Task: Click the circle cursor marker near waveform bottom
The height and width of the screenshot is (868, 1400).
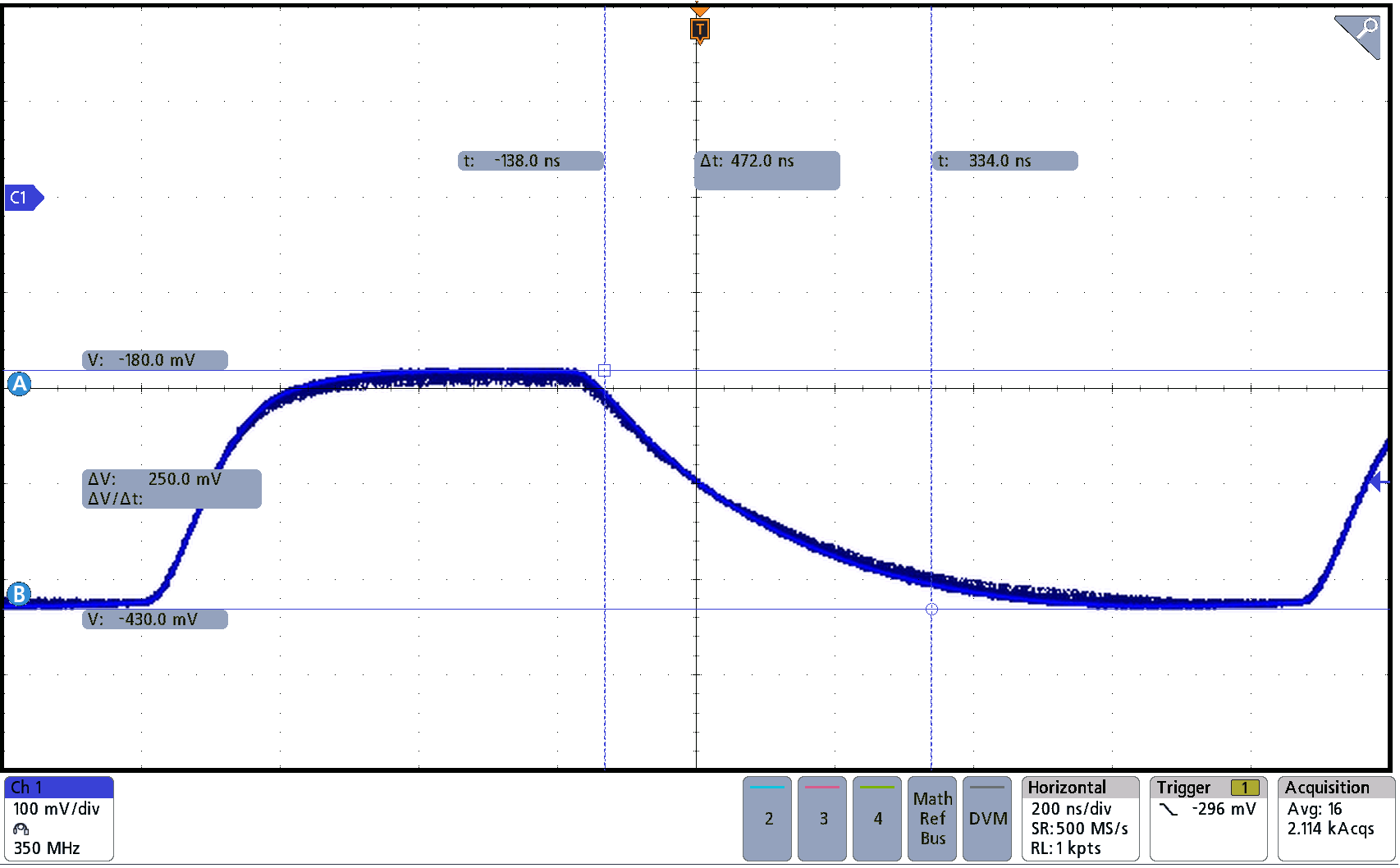Action: pyautogui.click(x=931, y=609)
